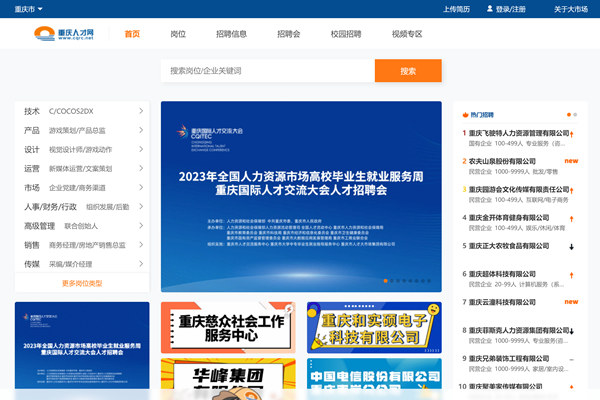Expand the 设计 category chevron

(x=141, y=149)
